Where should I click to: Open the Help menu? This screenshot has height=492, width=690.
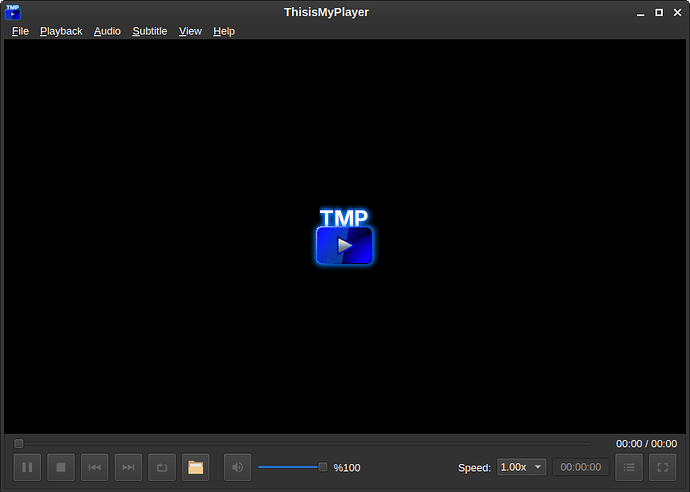(x=224, y=31)
